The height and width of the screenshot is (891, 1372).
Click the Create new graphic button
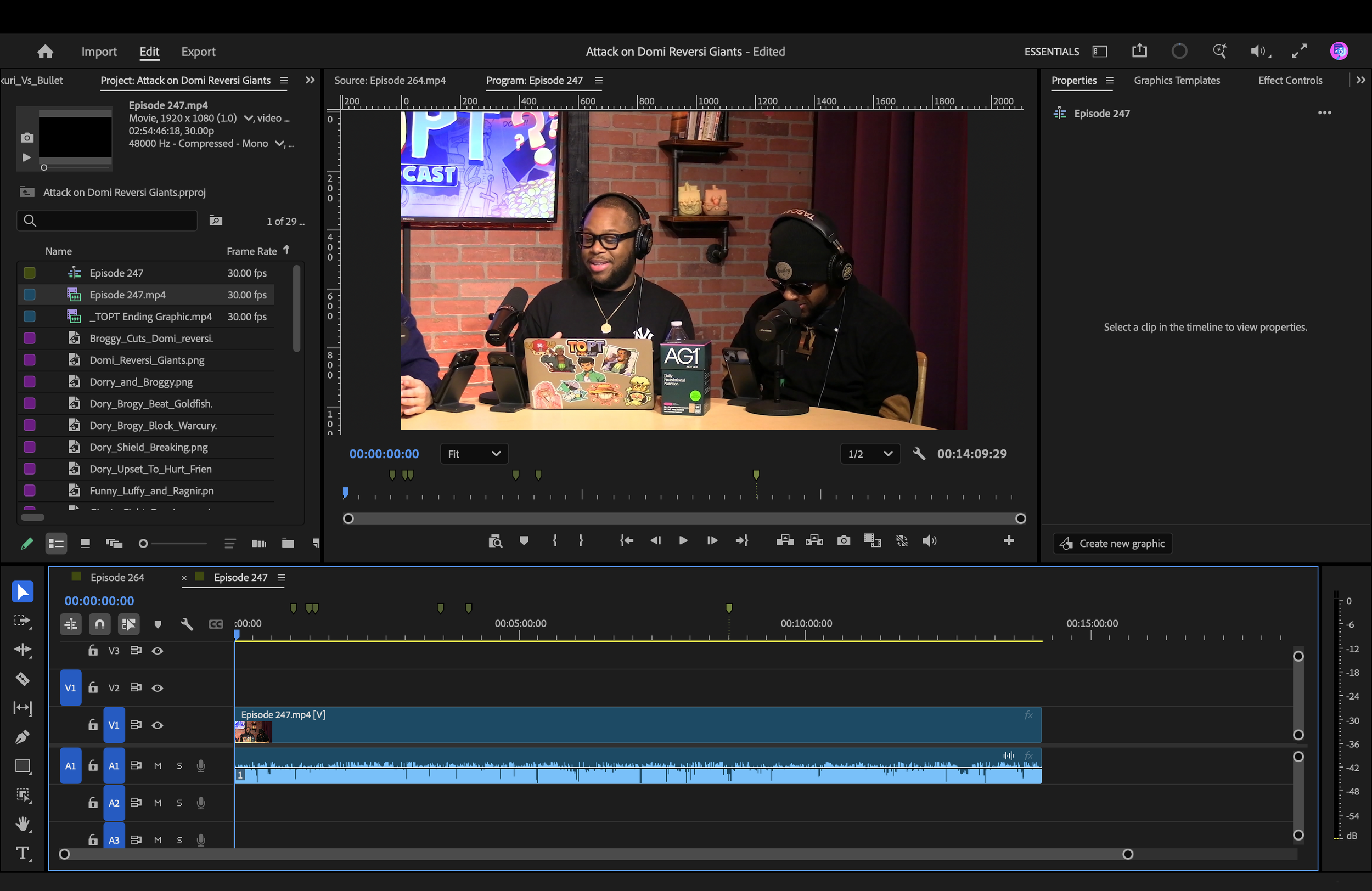pos(1112,544)
